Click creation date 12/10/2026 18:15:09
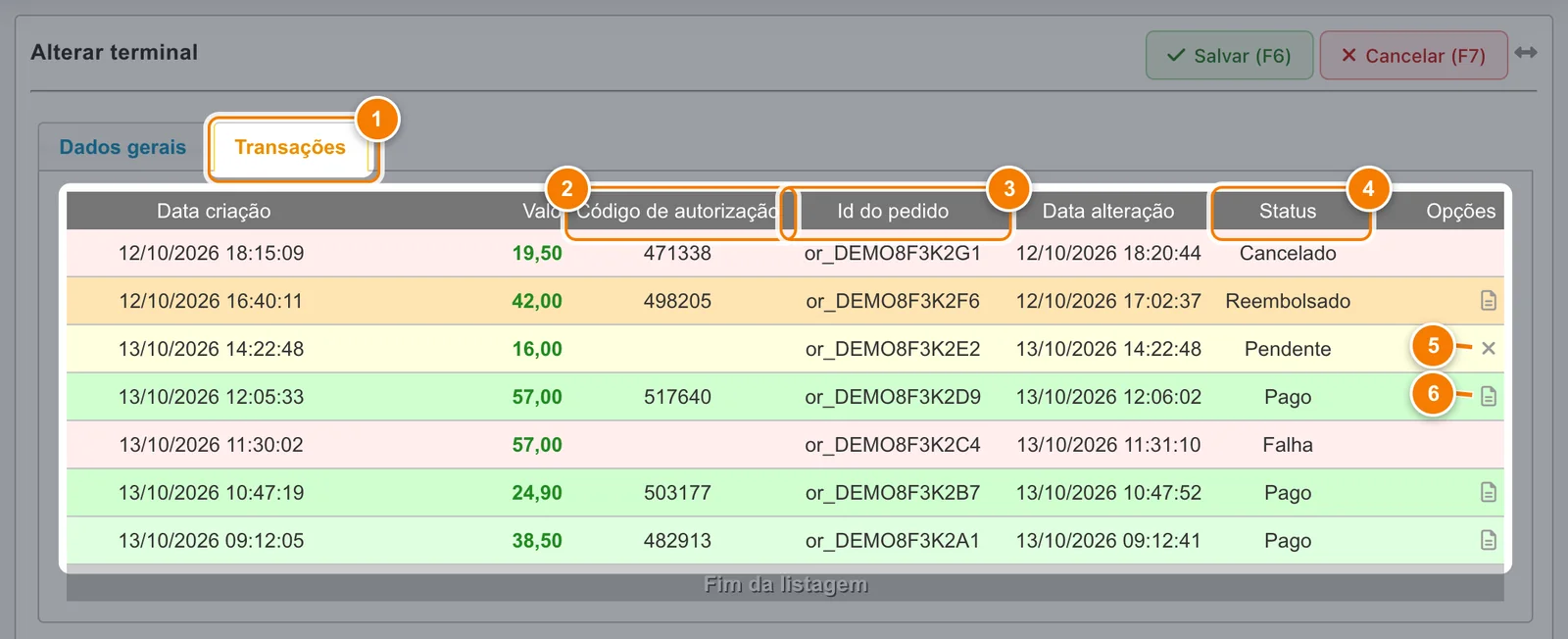The image size is (1568, 639). (212, 253)
